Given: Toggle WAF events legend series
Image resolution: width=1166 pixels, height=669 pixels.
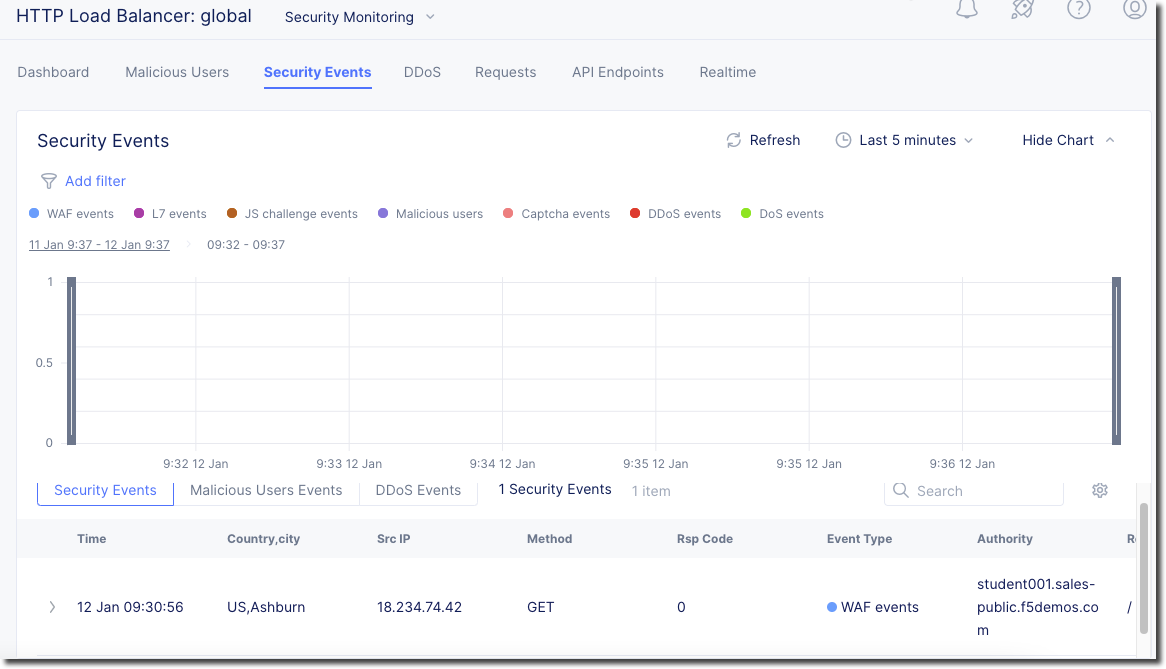Looking at the screenshot, I should 71,214.
